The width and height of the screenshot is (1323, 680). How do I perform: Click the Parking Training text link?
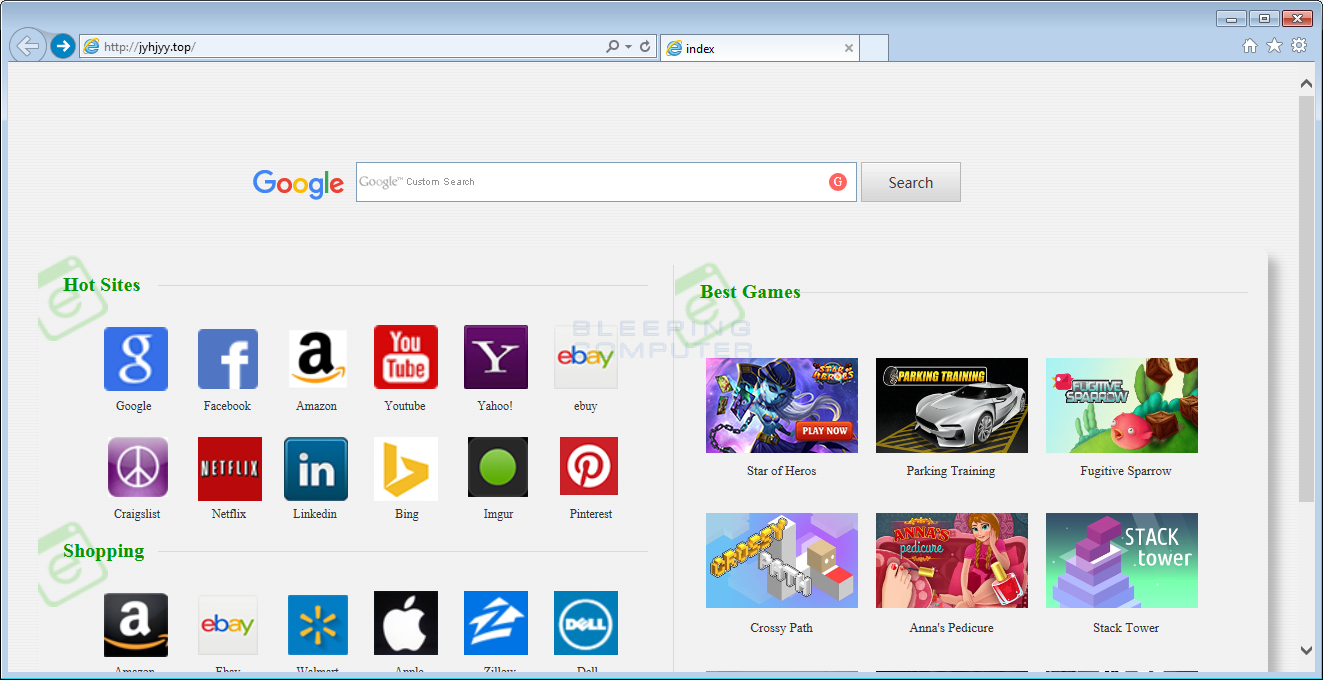(951, 471)
